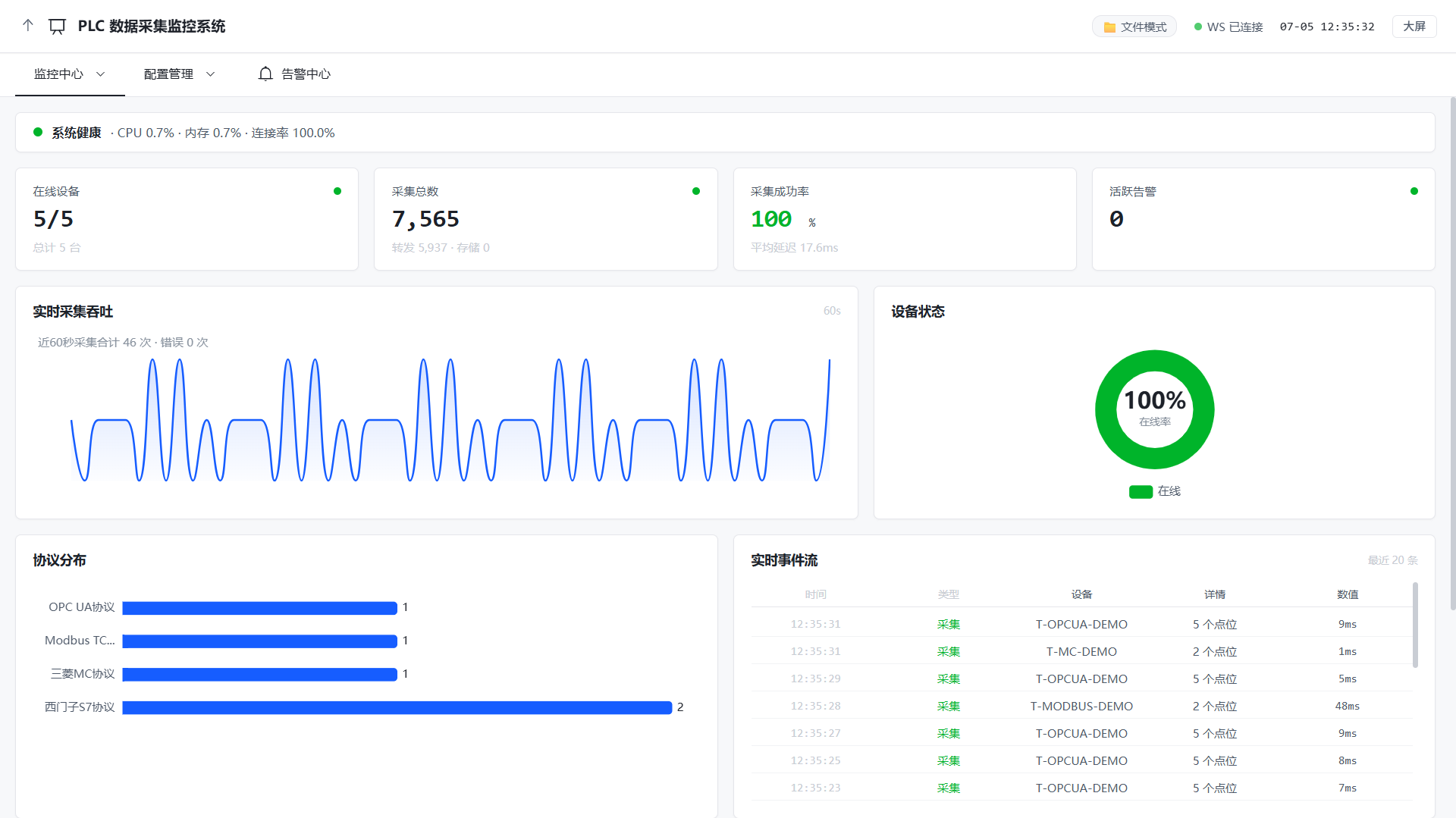Open the 告警中心 menu item
The height and width of the screenshot is (818, 1456).
coord(294,74)
